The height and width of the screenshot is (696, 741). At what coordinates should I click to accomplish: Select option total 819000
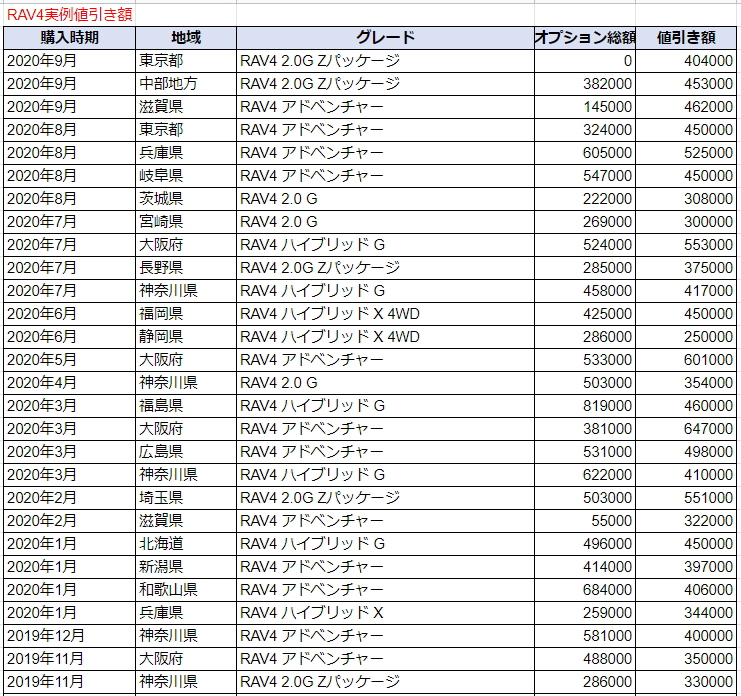point(585,406)
